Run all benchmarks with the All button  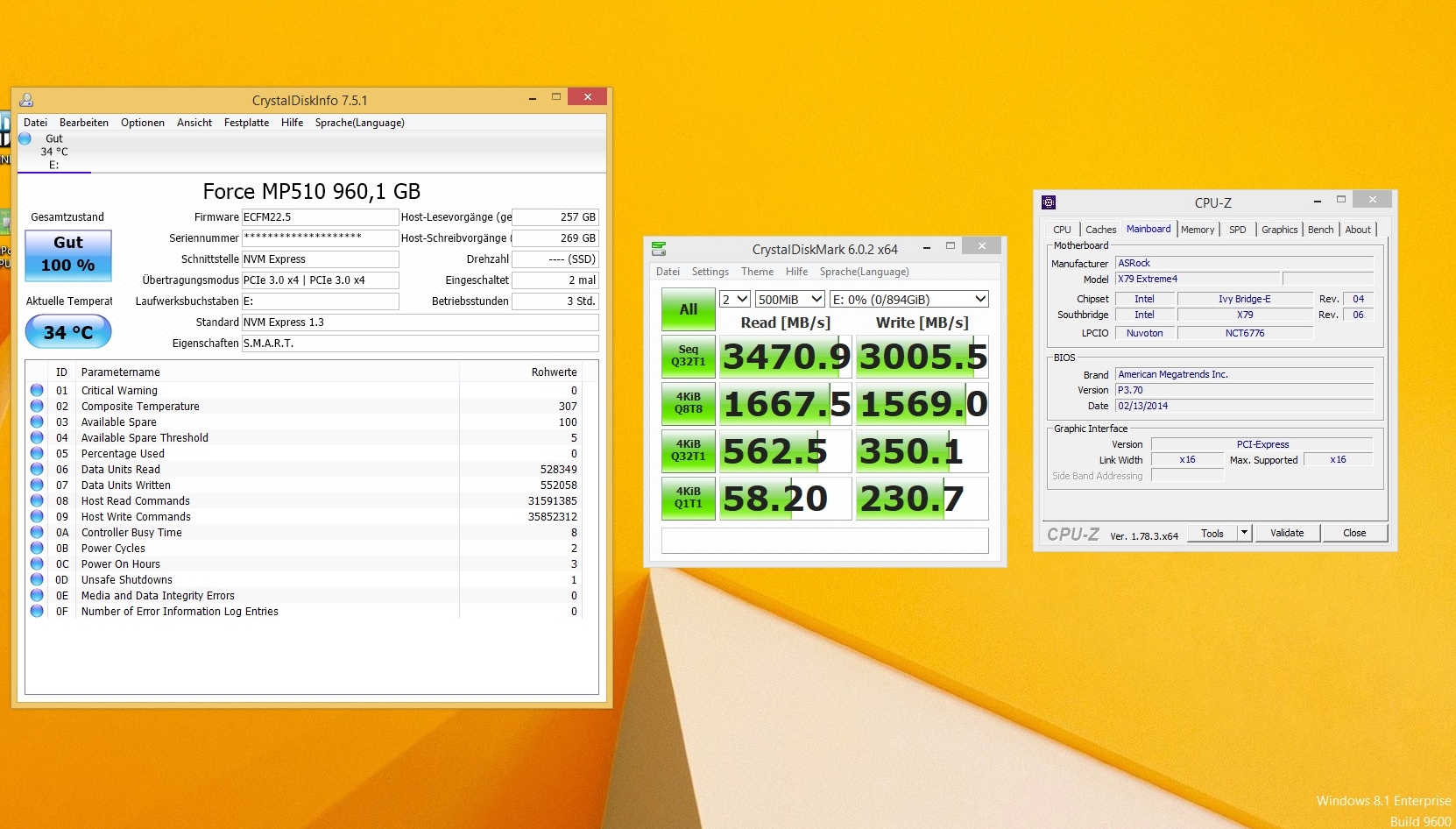pyautogui.click(x=689, y=309)
